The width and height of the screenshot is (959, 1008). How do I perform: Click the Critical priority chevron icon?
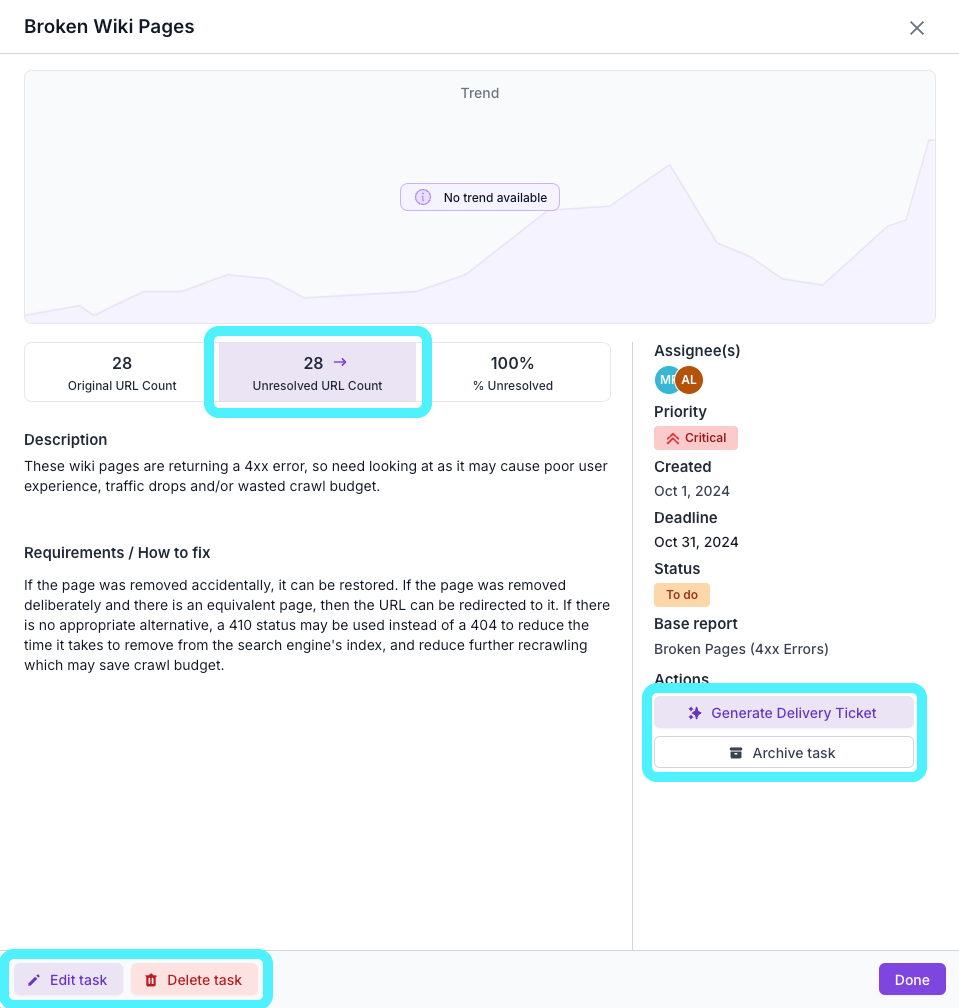click(672, 438)
